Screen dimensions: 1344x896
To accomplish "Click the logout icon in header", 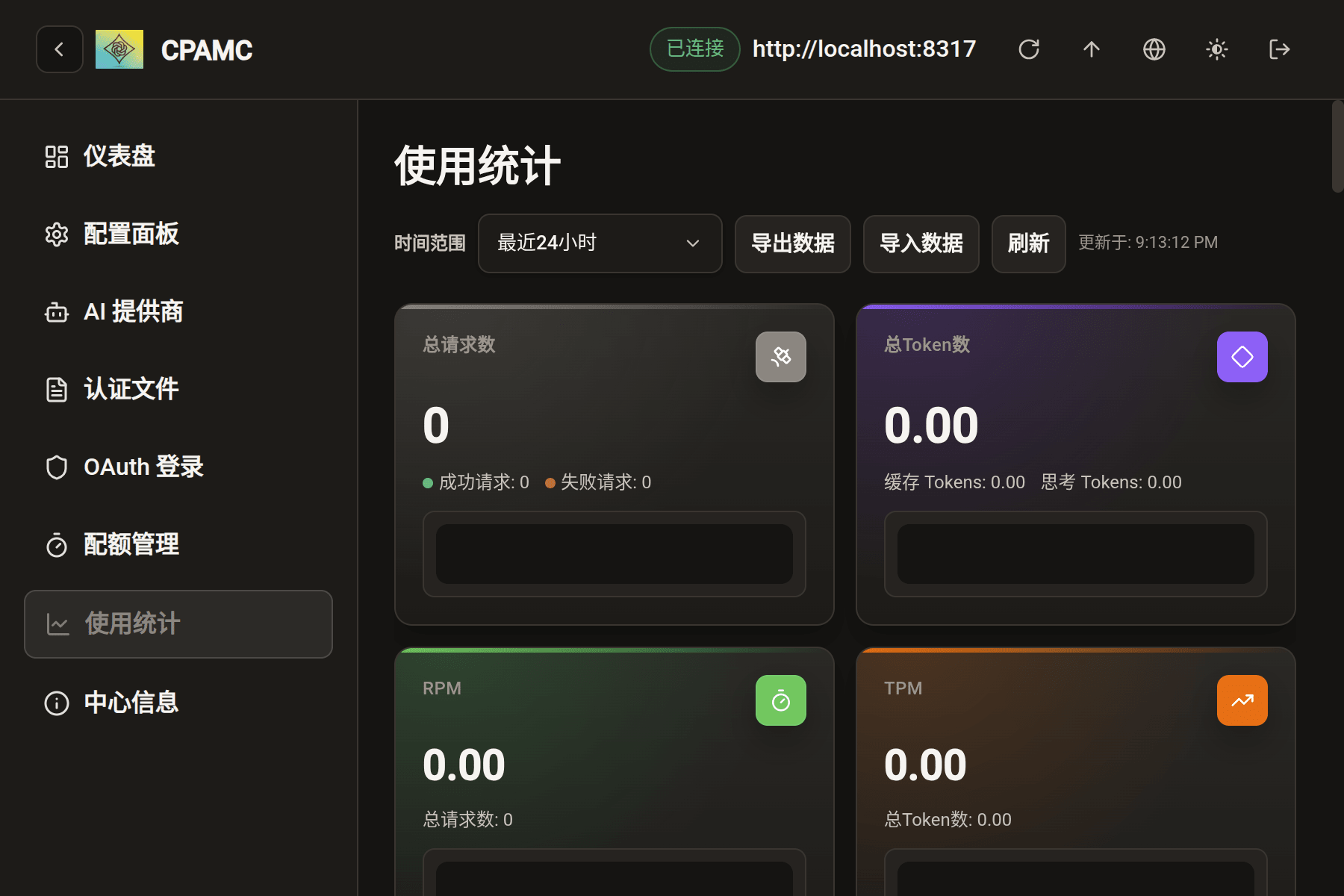I will pos(1280,49).
